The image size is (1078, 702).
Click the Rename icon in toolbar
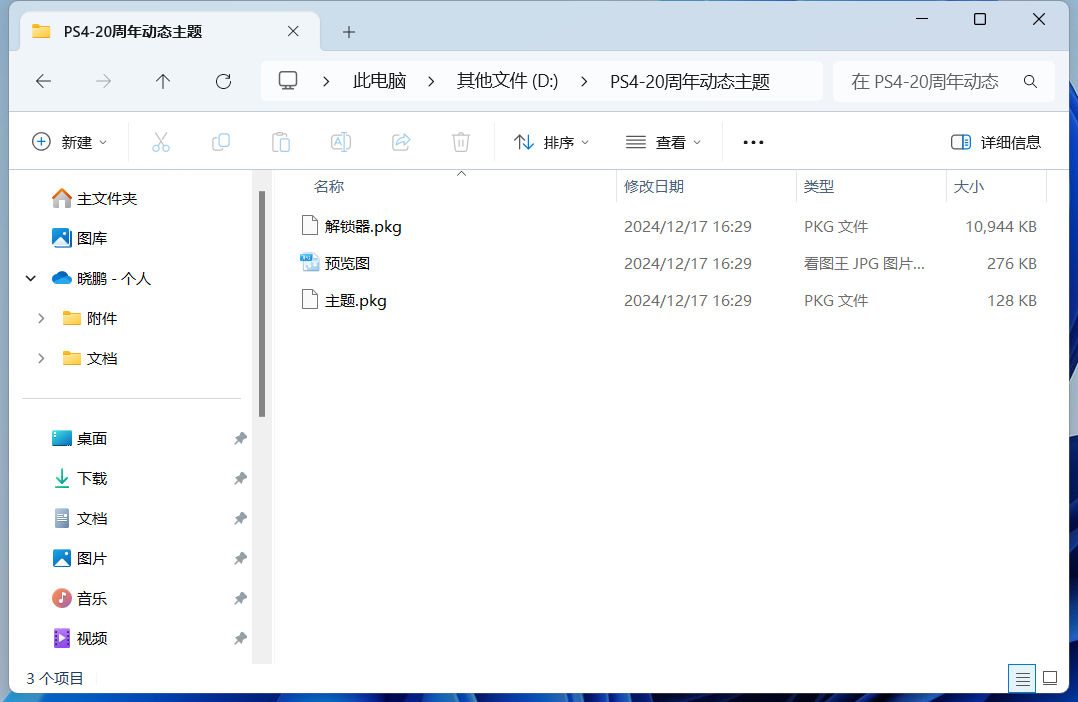pos(340,142)
